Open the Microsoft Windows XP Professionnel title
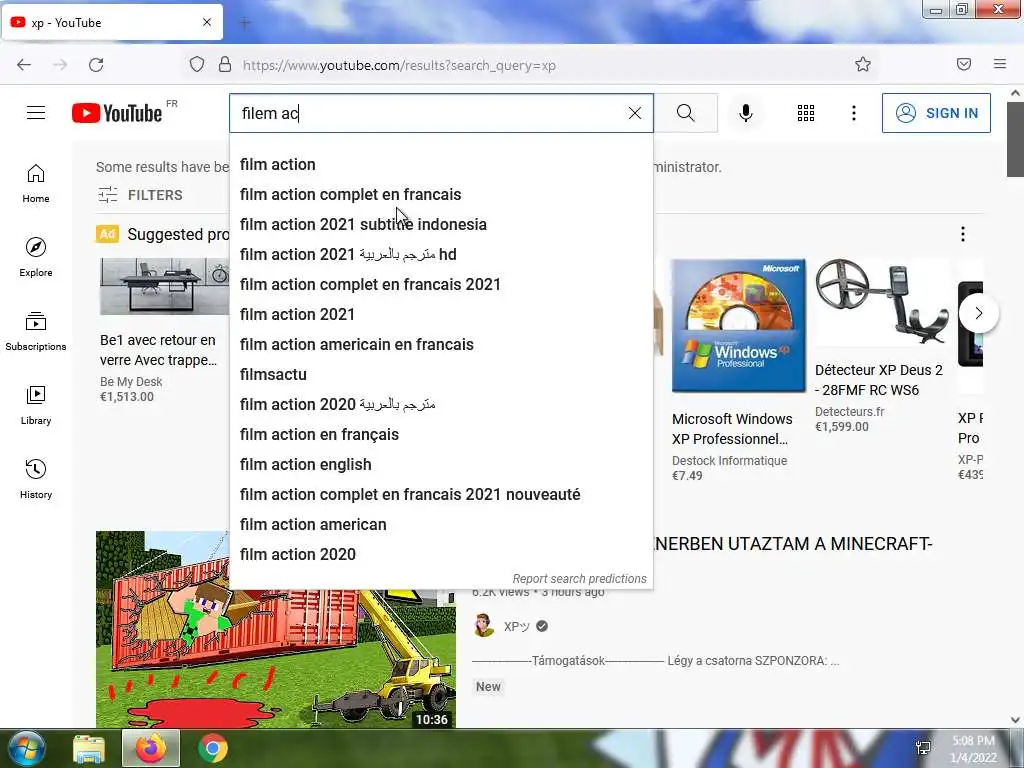Image resolution: width=1024 pixels, height=768 pixels. (732, 429)
